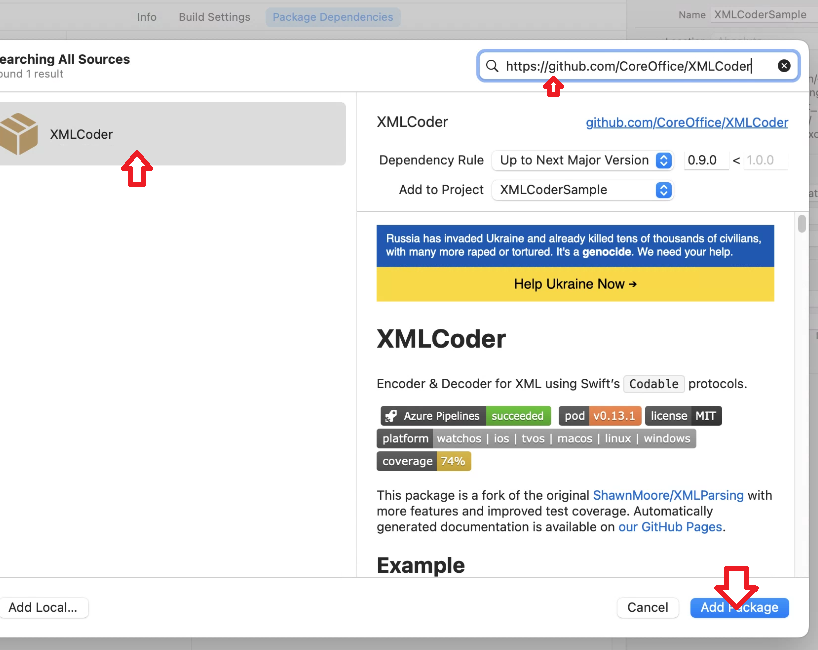Image resolution: width=818 pixels, height=650 pixels.
Task: Click the Add Package button
Action: pos(739,608)
